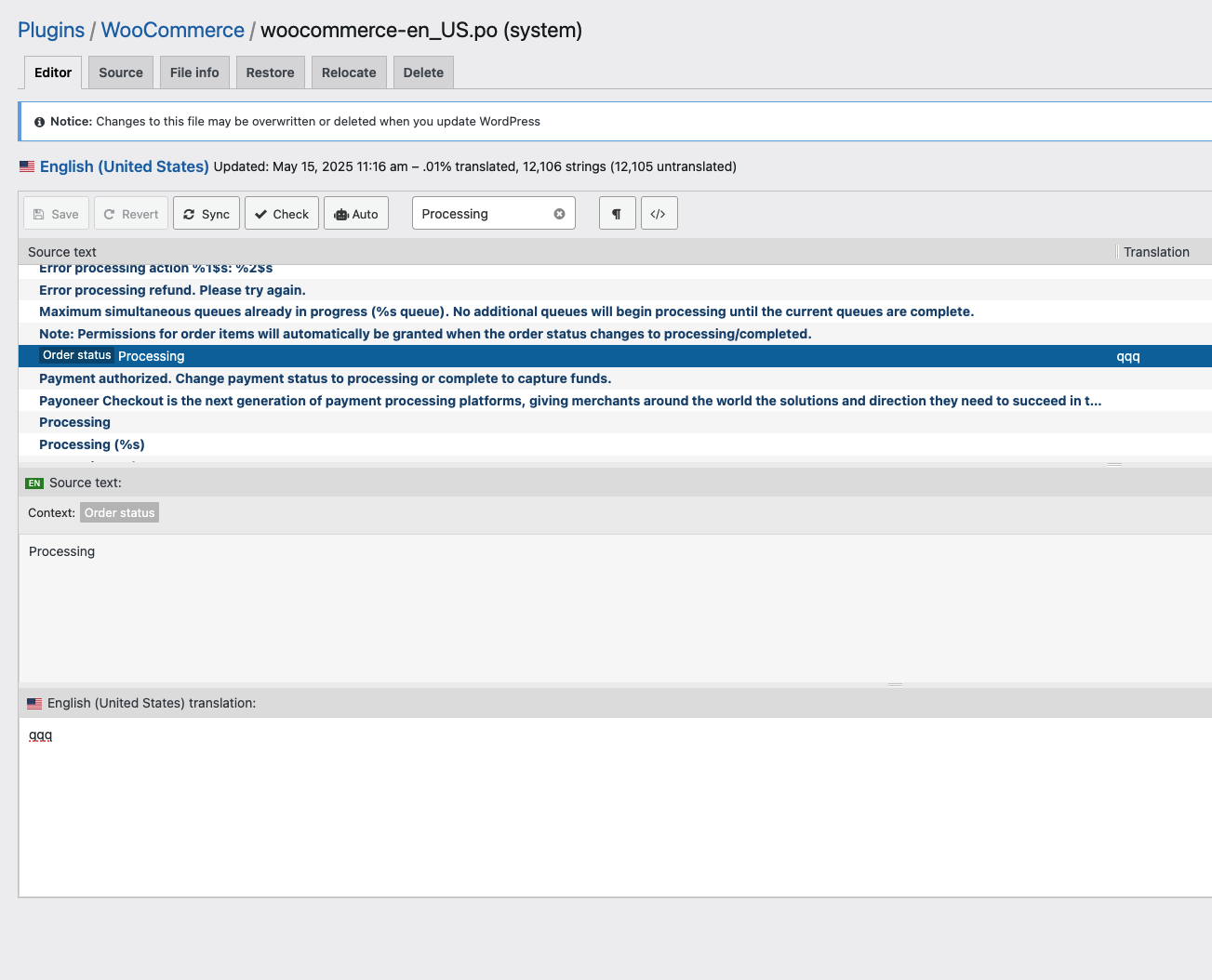This screenshot has height=980, width=1212.
Task: Click the qqq translation textarea
Action: [615, 807]
